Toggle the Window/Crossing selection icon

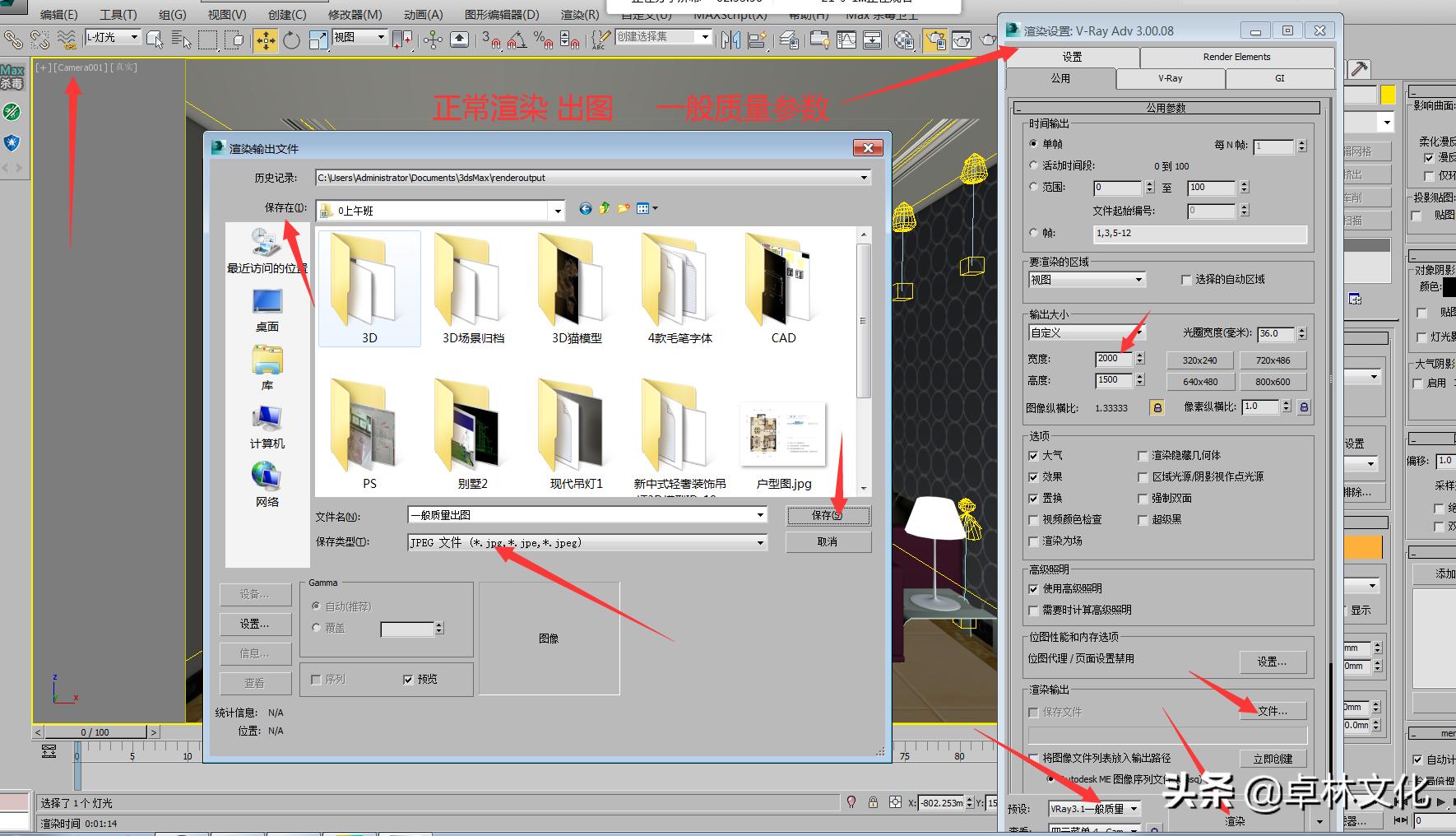235,39
